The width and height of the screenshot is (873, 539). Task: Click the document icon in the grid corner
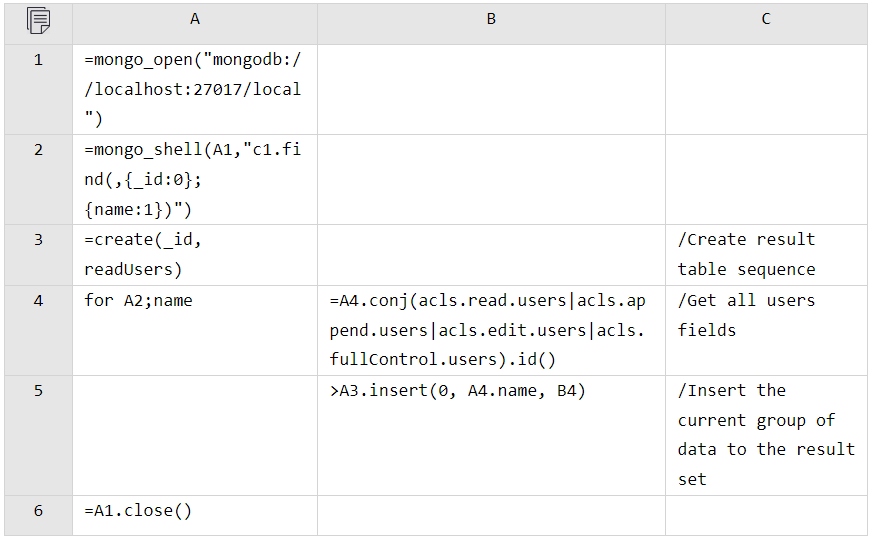[38, 20]
